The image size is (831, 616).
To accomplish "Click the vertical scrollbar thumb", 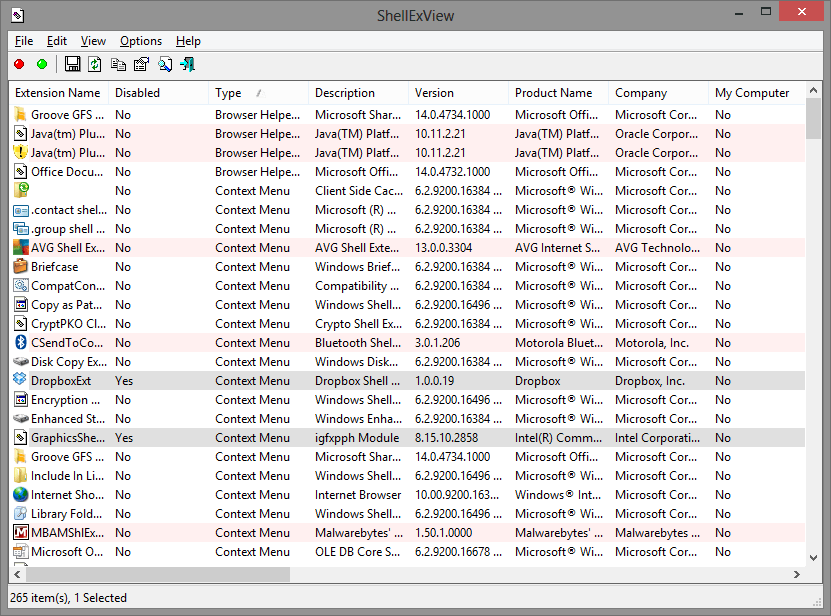I will pos(814,119).
